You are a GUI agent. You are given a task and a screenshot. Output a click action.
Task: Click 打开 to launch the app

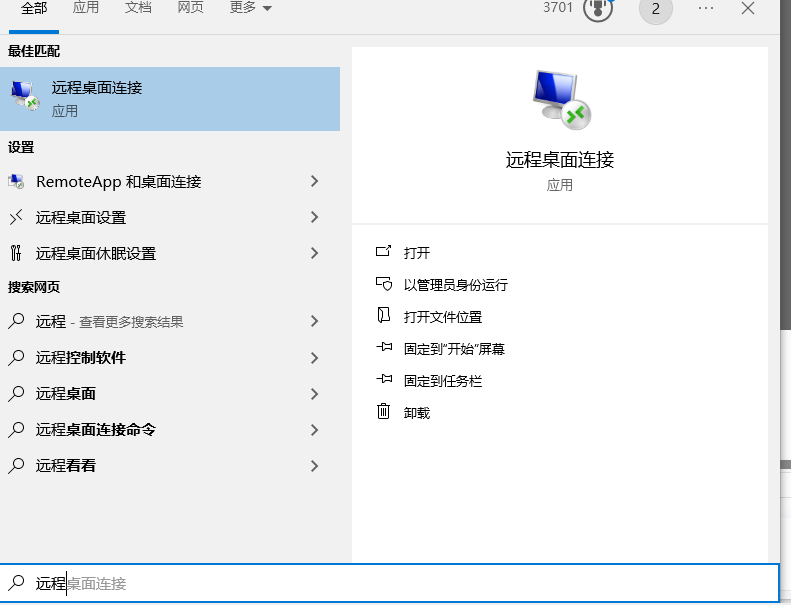coord(417,253)
